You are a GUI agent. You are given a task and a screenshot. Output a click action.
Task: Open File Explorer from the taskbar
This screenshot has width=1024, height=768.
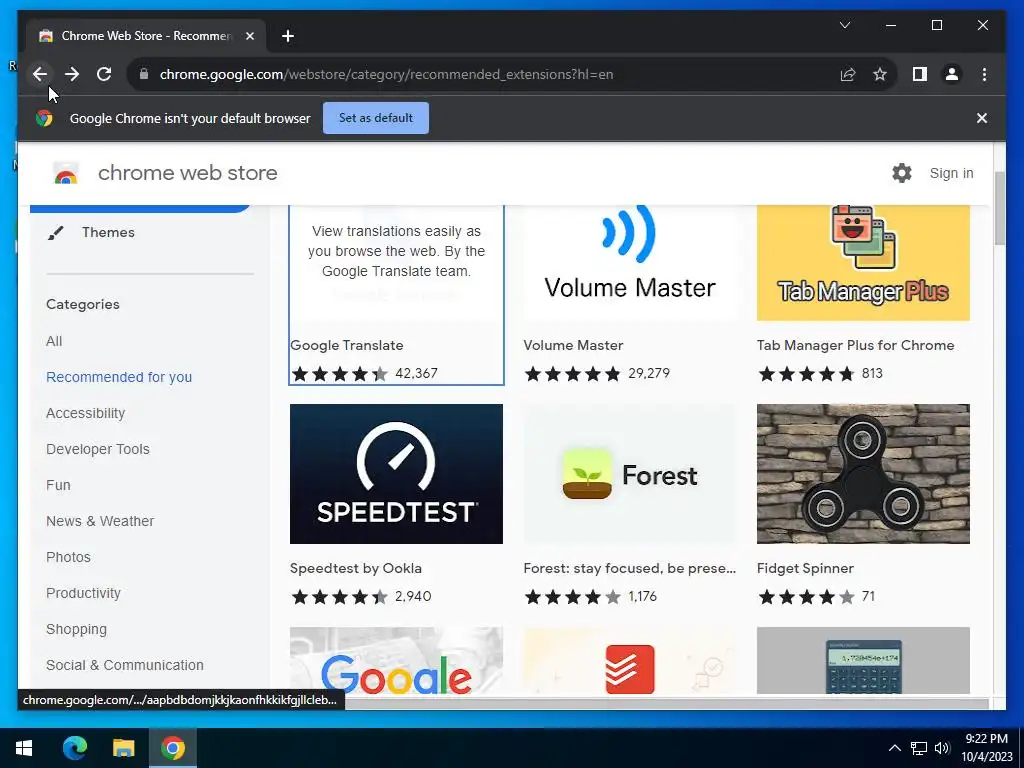(x=123, y=748)
